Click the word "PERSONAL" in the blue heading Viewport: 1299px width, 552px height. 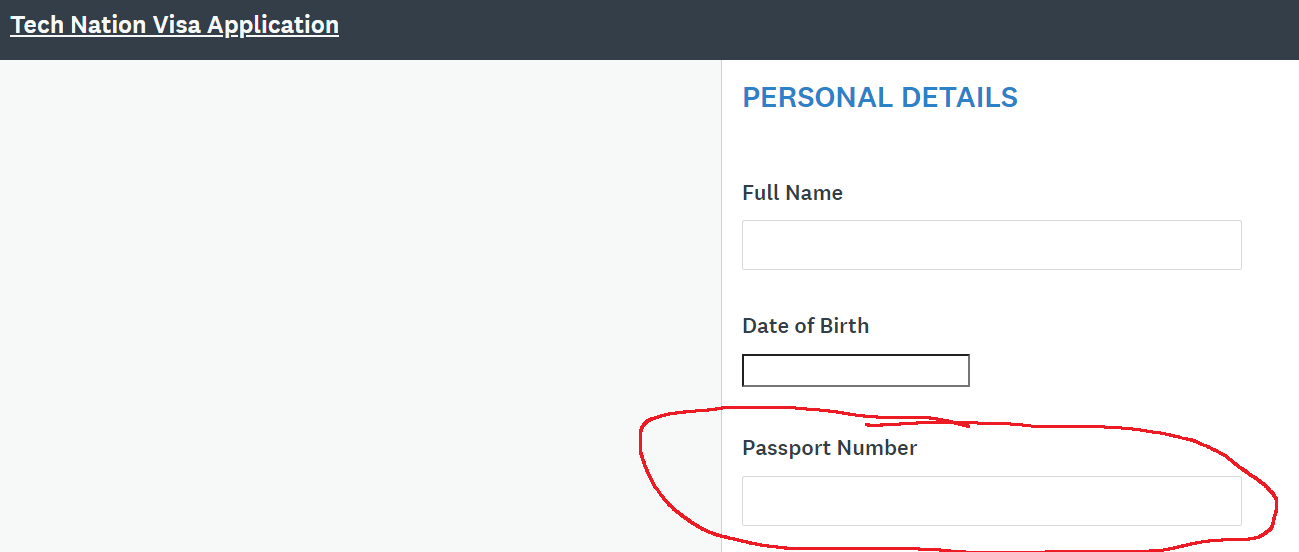click(x=817, y=98)
